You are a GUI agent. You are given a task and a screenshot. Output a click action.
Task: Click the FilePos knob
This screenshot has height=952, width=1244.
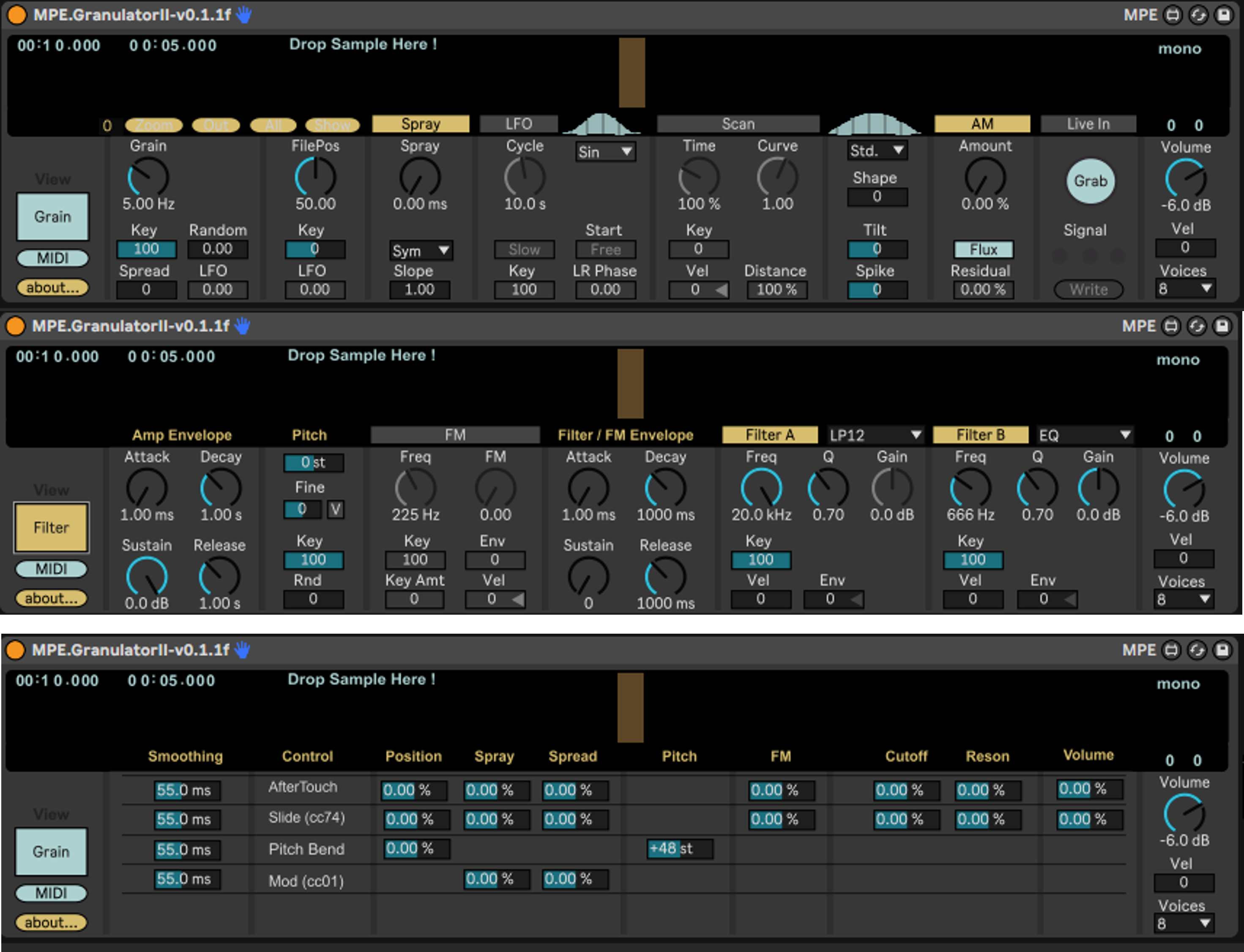pyautogui.click(x=315, y=178)
